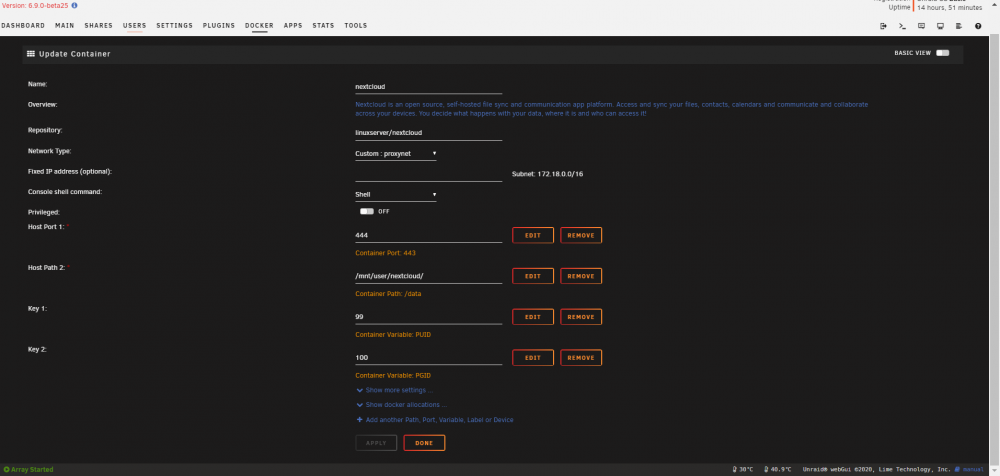
Task: Click Add another Path, Port, Variable link
Action: (439, 420)
